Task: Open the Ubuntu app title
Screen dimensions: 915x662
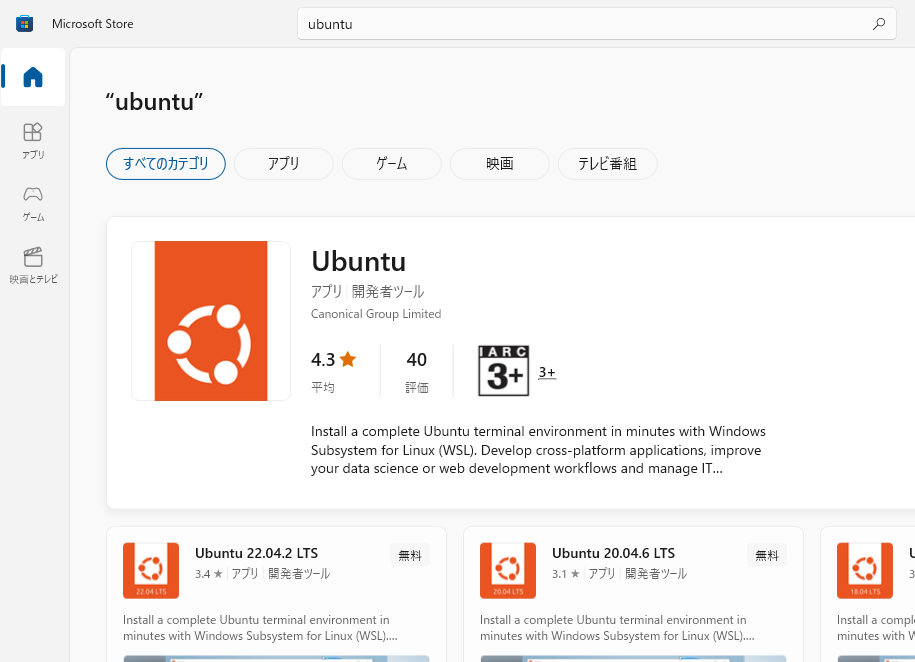Action: [358, 261]
